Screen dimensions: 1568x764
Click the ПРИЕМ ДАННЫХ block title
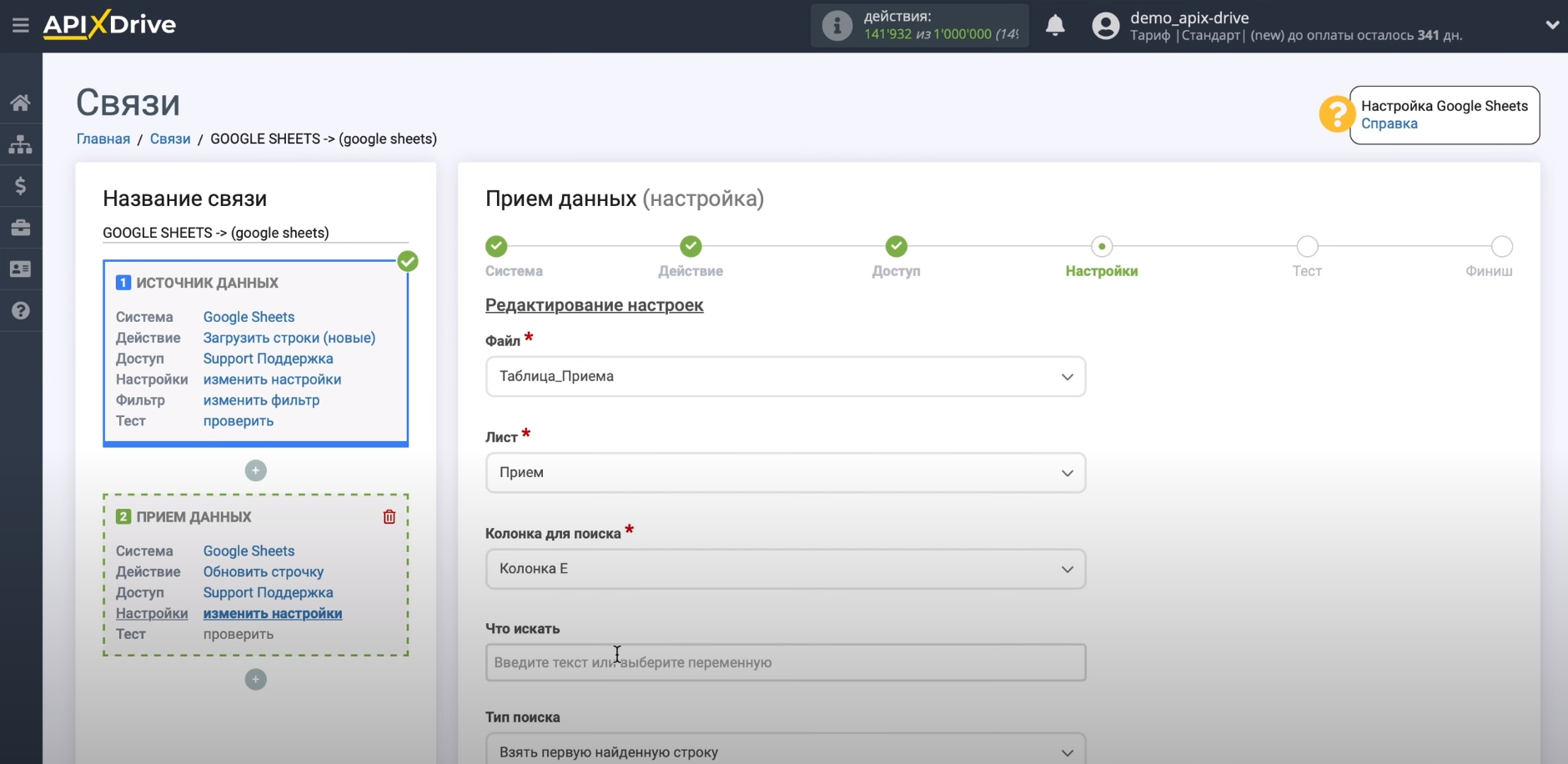[193, 517]
